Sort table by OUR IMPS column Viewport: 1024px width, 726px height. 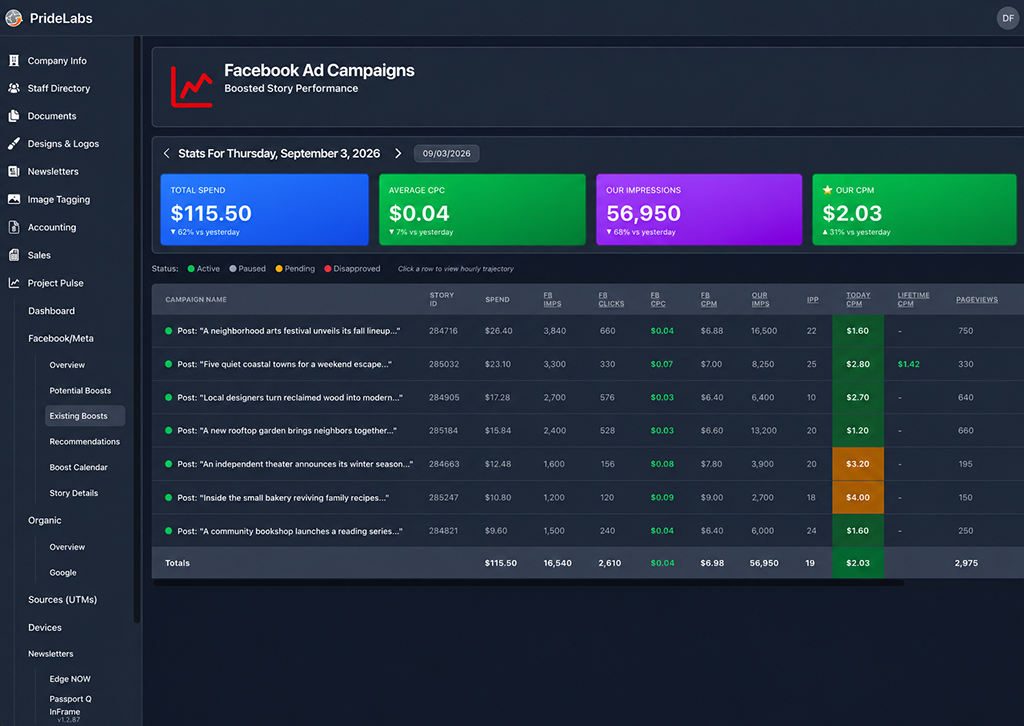[760, 299]
